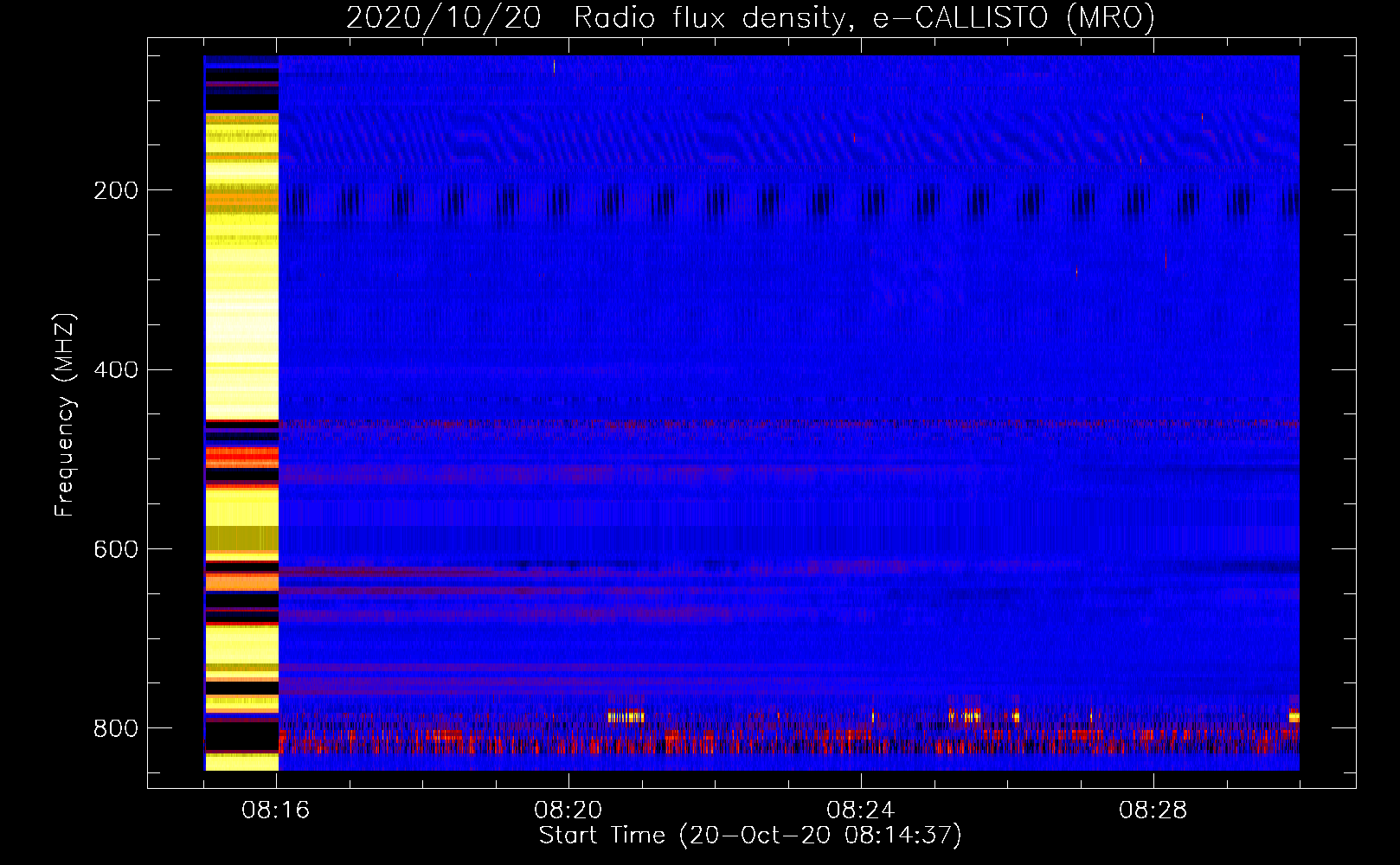The height and width of the screenshot is (865, 1400).
Task: Click the 800 frequency tick label
Action: [116, 728]
